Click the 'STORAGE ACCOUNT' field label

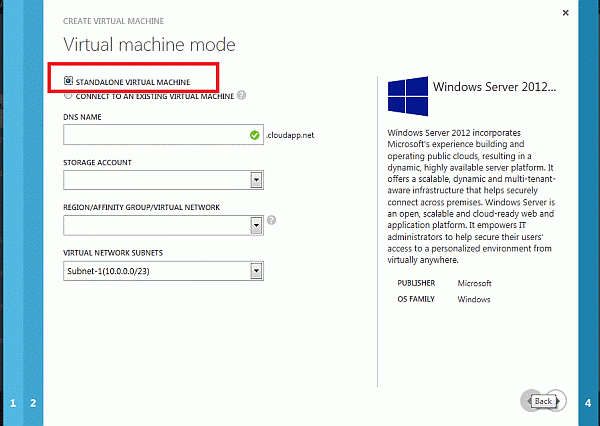[97, 163]
